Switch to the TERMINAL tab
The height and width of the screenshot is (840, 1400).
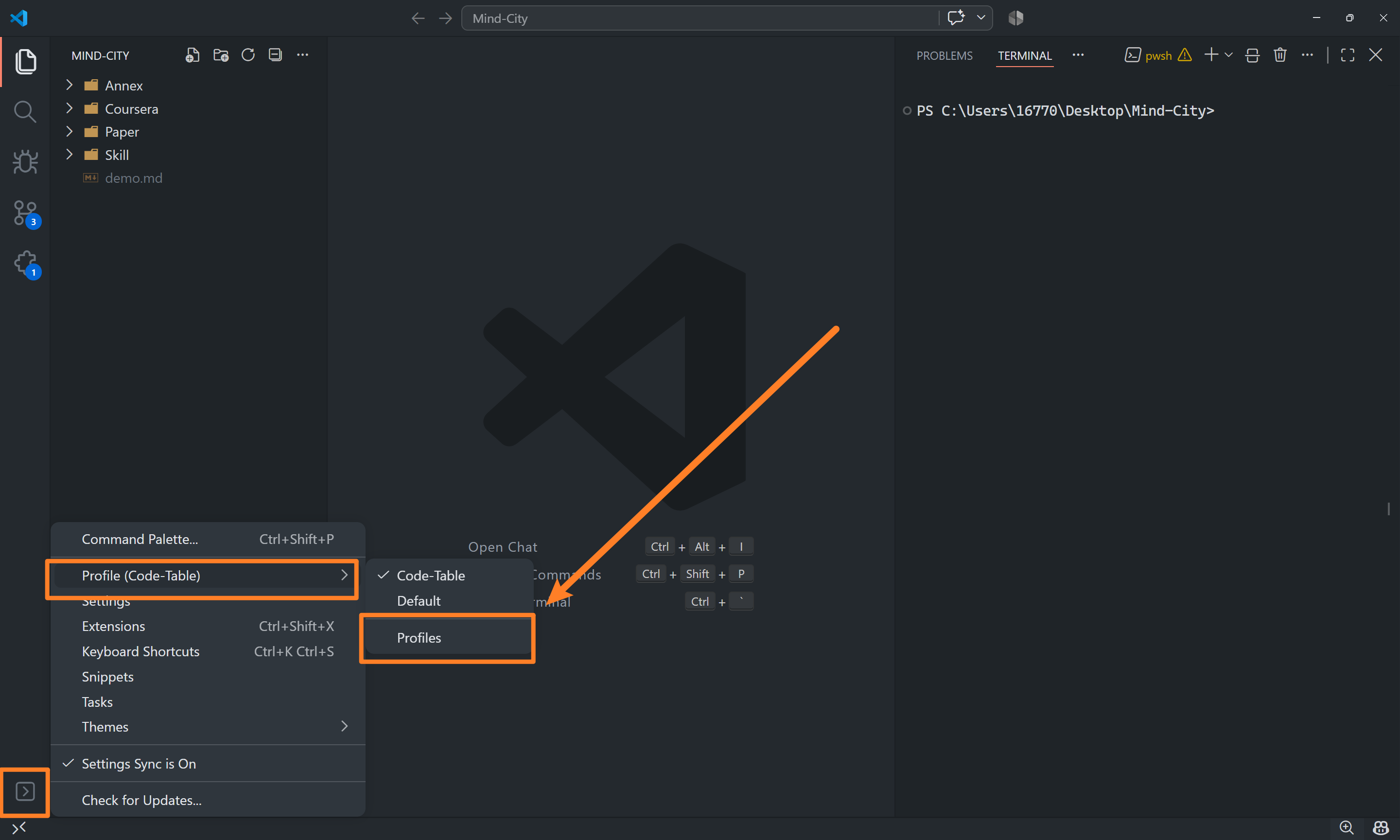[1024, 55]
